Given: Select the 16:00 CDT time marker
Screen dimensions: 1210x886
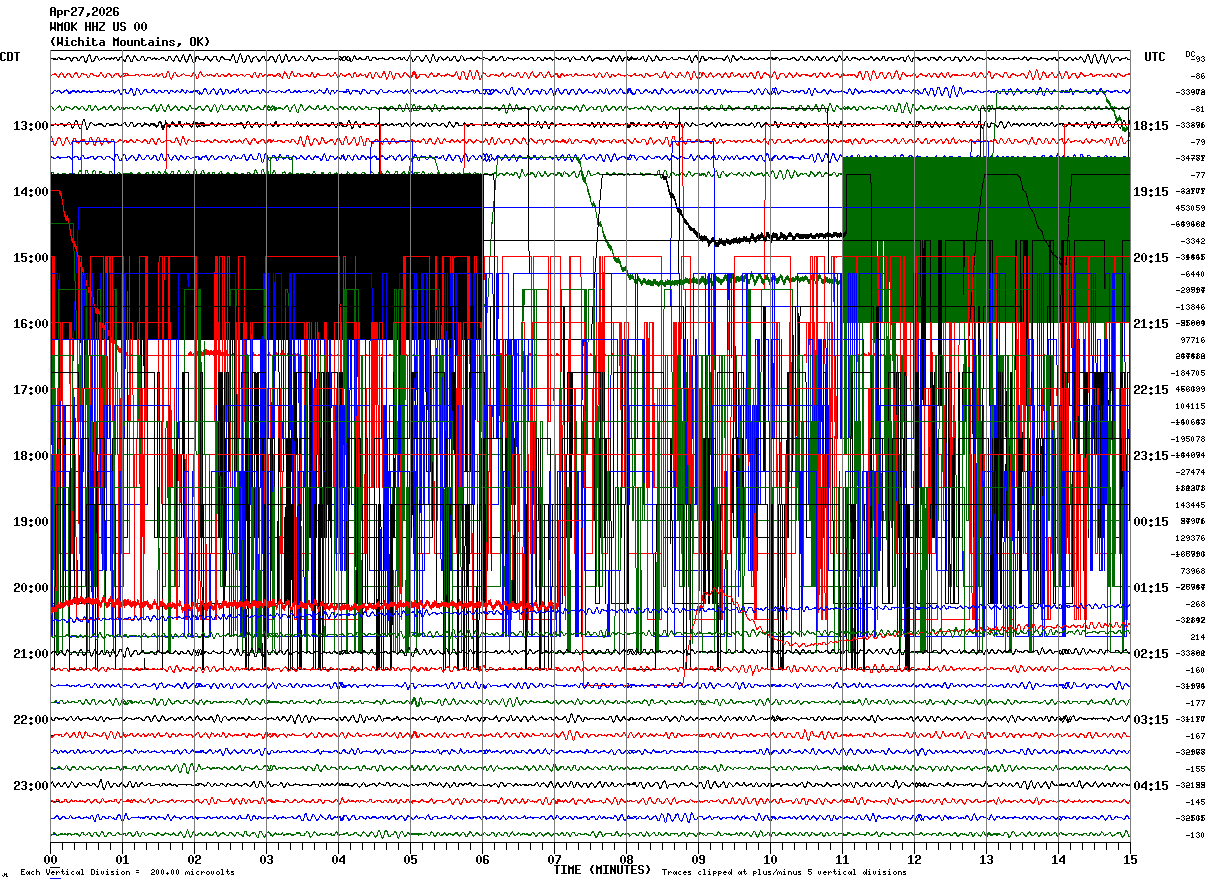Looking at the screenshot, I should (x=30, y=324).
